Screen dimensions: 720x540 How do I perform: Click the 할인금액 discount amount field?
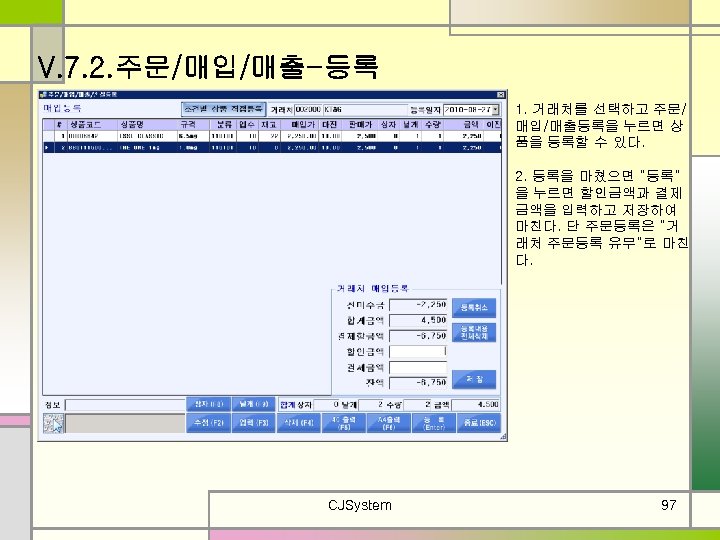(418, 352)
